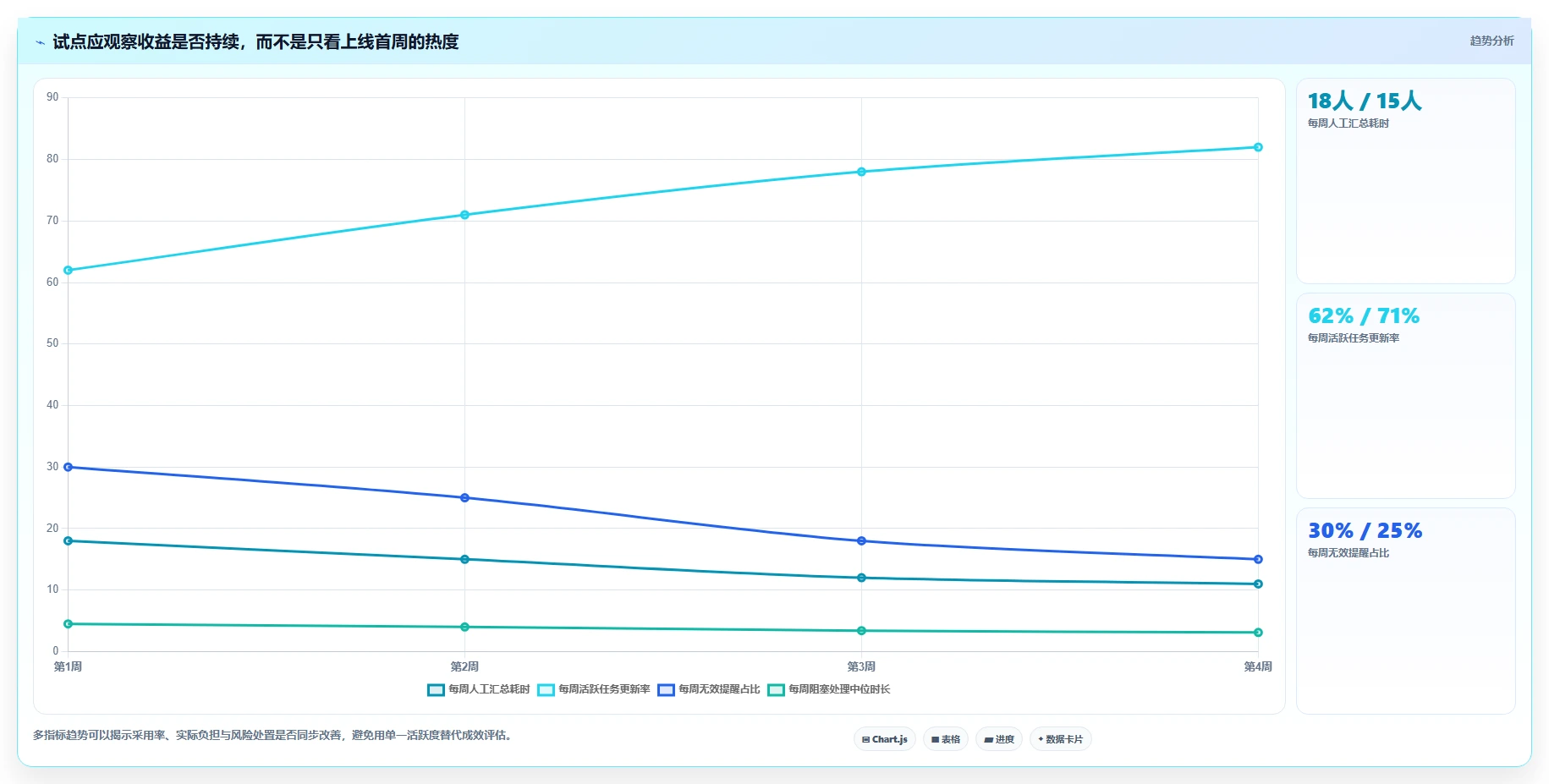Select the 第2周 point at 71 on cyan line
Image resolution: width=1549 pixels, height=784 pixels.
click(x=464, y=215)
